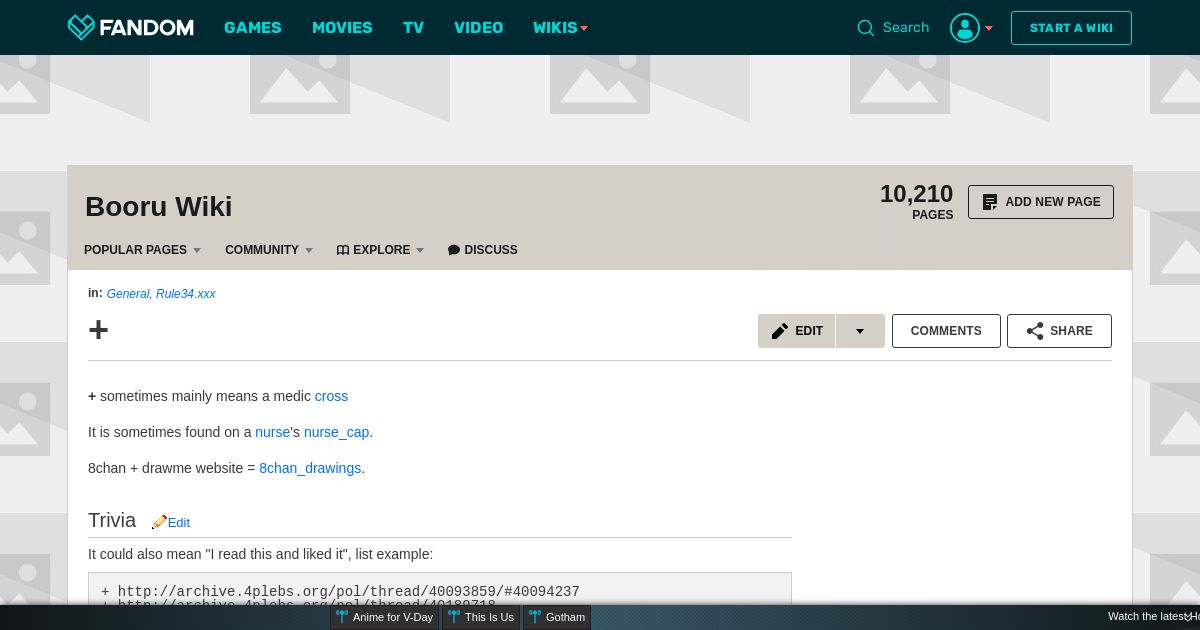Screen dimensions: 1200x630
Task: Open the Movies section
Action: pyautogui.click(x=342, y=28)
